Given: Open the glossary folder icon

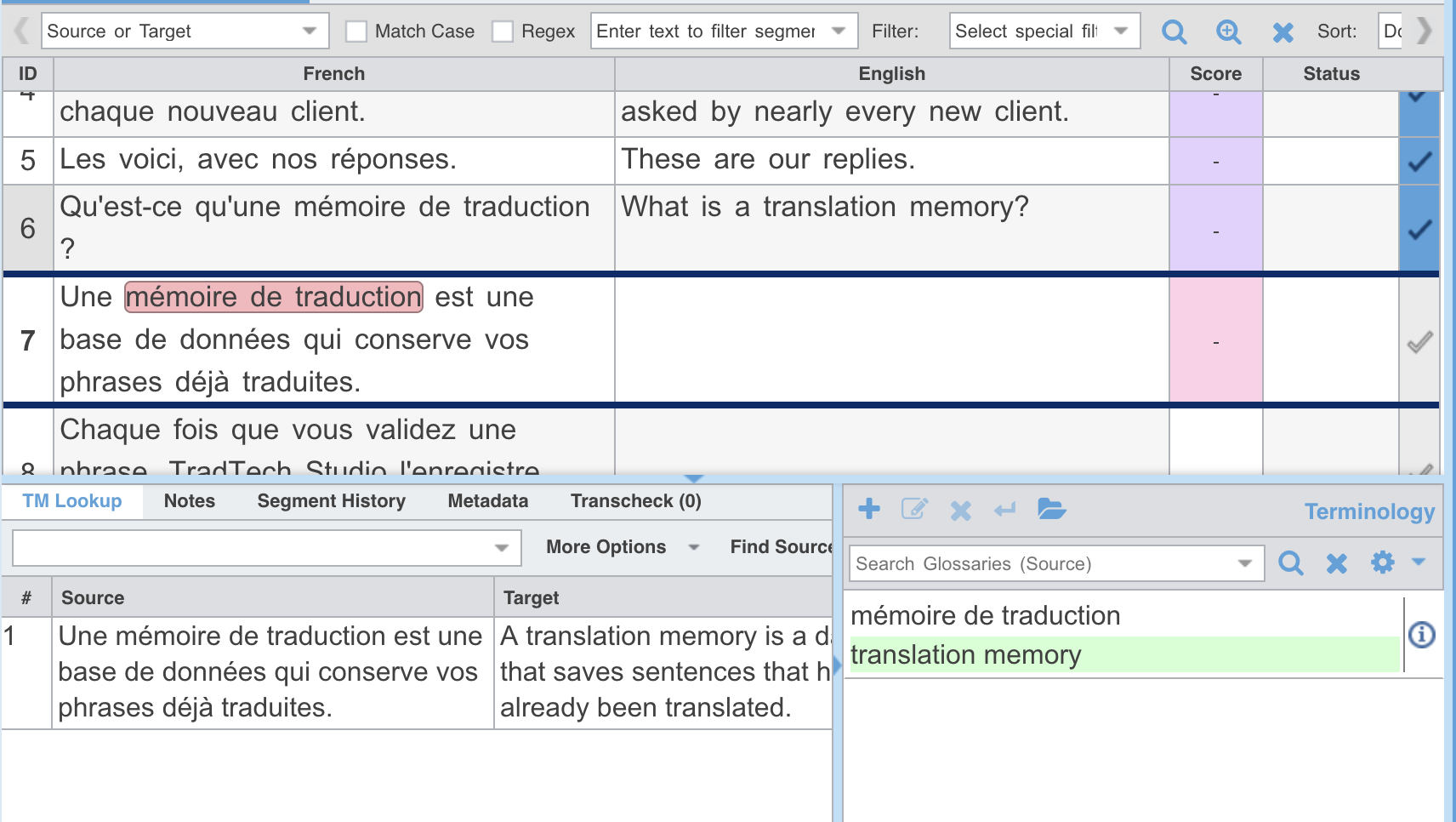Looking at the screenshot, I should point(1052,509).
